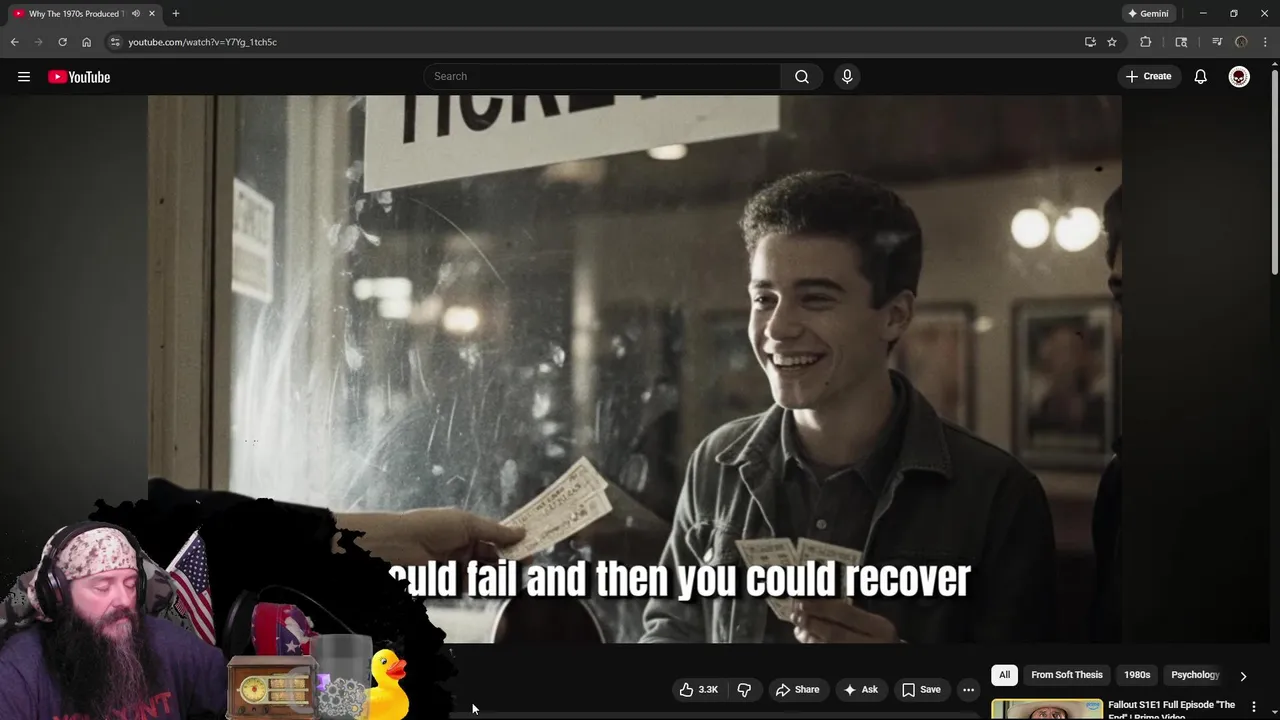Pause video by clicking the player
The image size is (1280, 720).
click(634, 368)
